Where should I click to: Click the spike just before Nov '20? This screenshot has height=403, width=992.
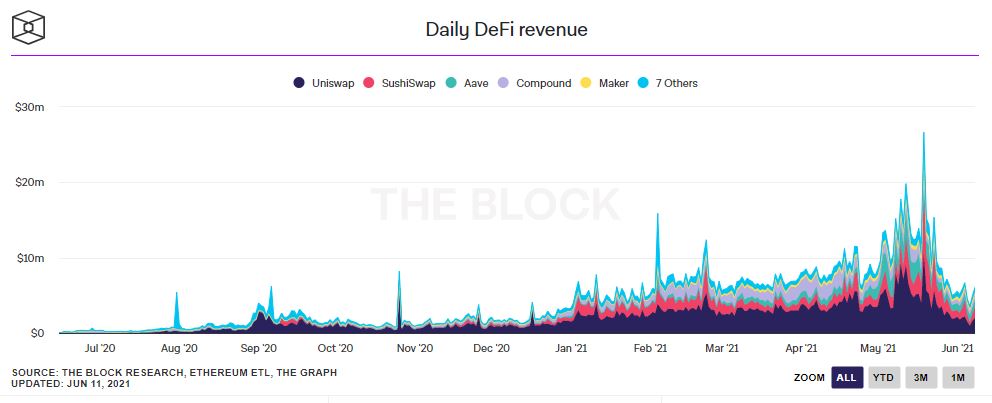(x=399, y=273)
